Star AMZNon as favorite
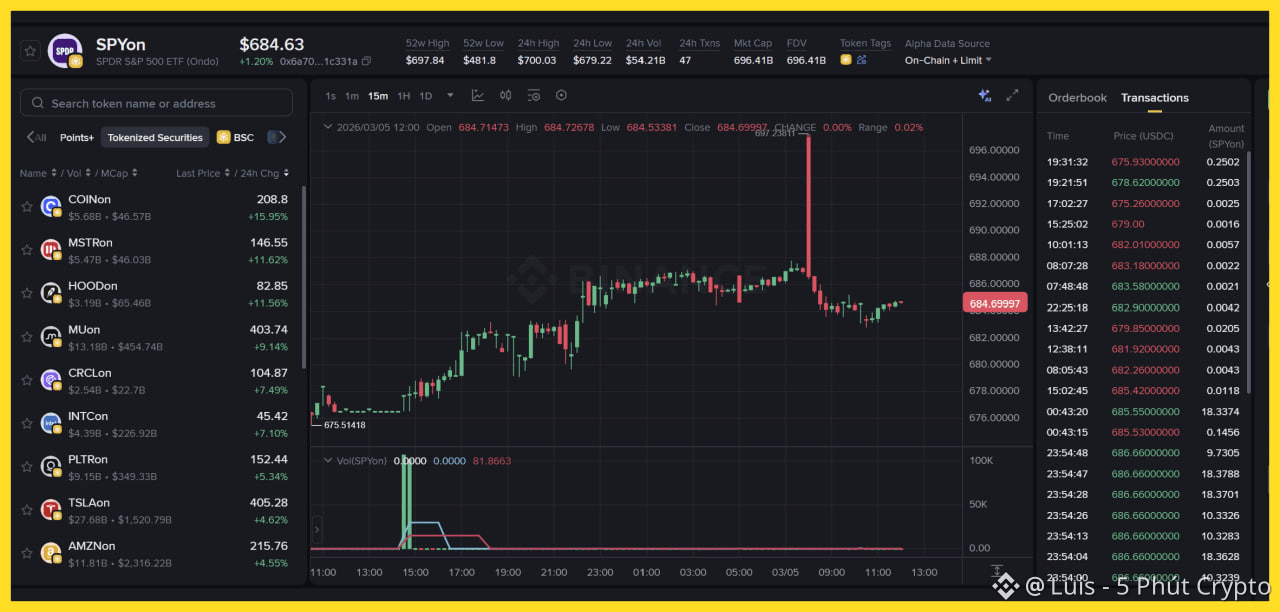This screenshot has height=612, width=1280. 27,553
